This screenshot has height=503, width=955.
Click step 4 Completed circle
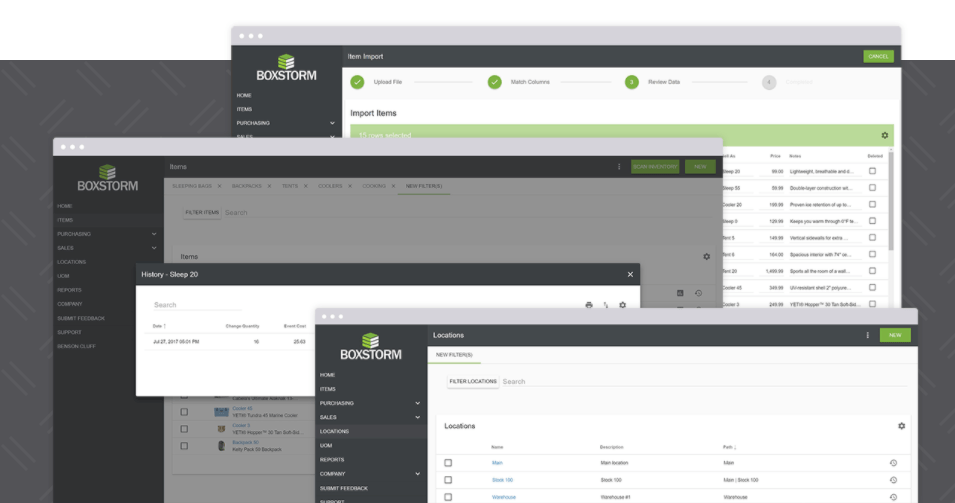pos(769,82)
